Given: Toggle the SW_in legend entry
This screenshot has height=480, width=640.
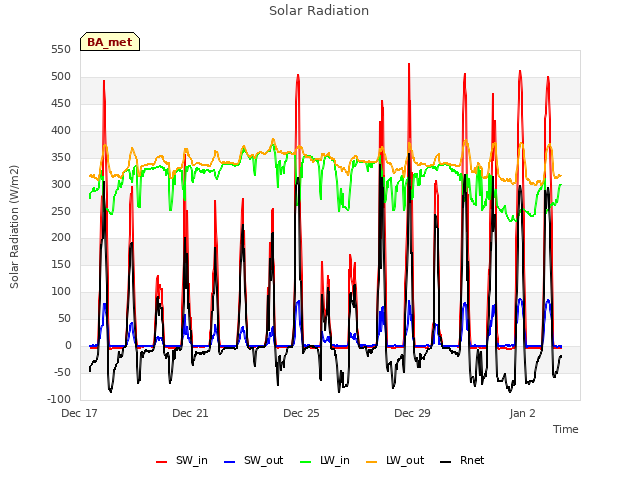Looking at the screenshot, I should pos(182,461).
